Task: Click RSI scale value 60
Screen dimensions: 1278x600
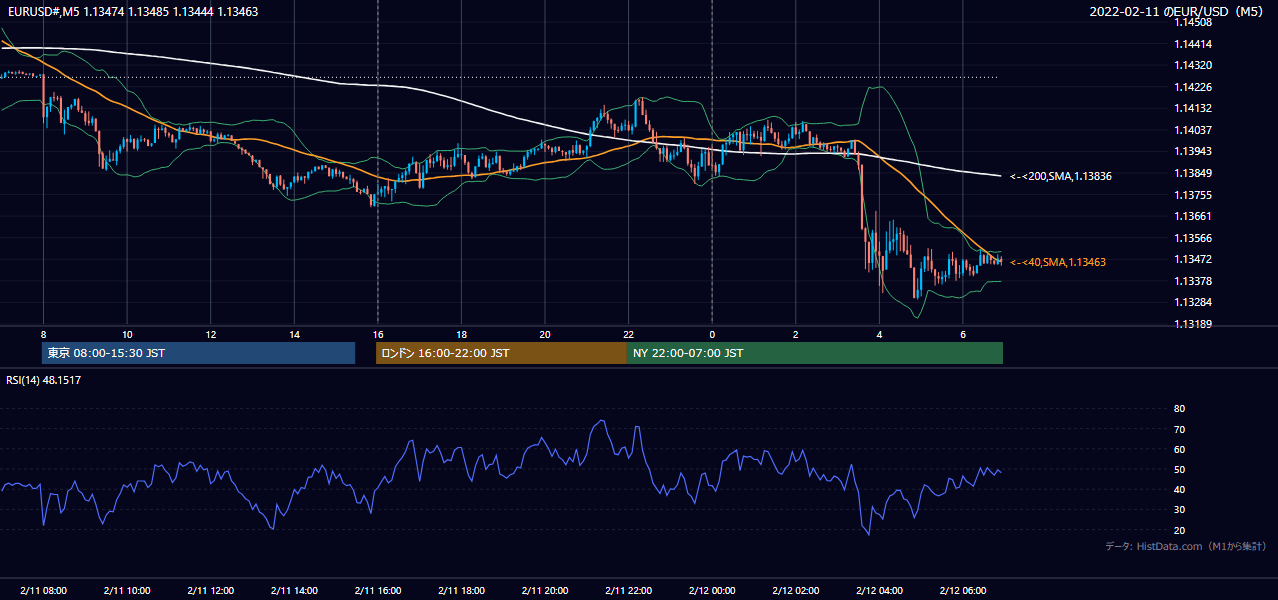Action: pyautogui.click(x=1179, y=449)
